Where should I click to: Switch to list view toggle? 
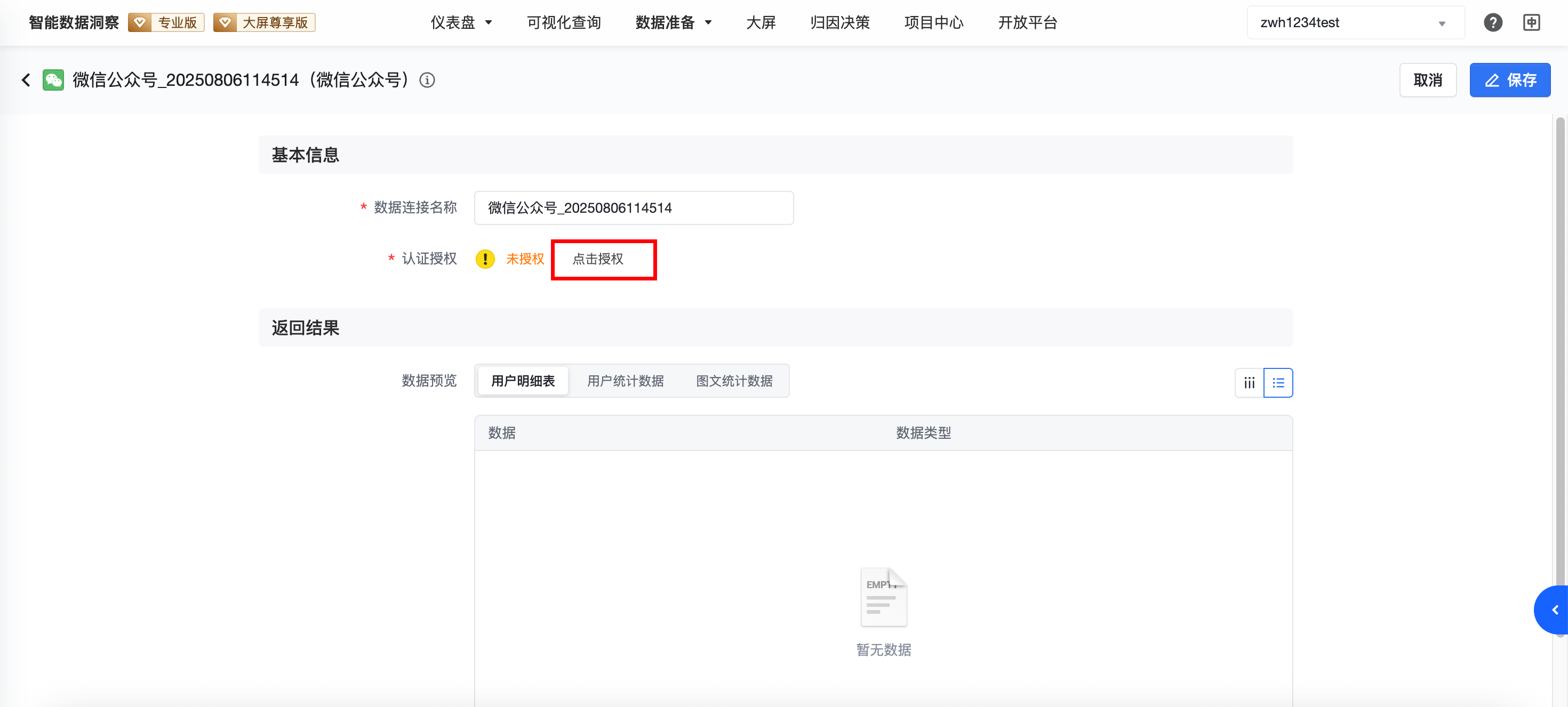[1278, 383]
